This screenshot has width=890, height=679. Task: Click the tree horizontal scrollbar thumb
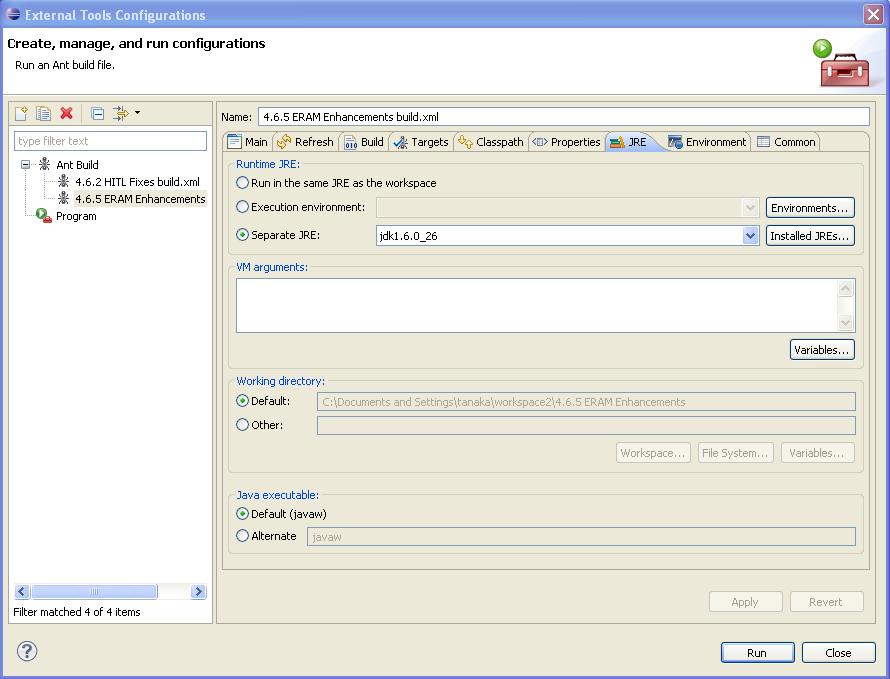coord(94,592)
